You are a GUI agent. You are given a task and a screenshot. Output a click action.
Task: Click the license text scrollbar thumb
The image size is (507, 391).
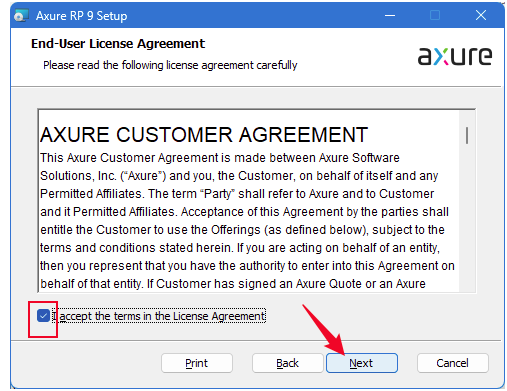point(467,135)
